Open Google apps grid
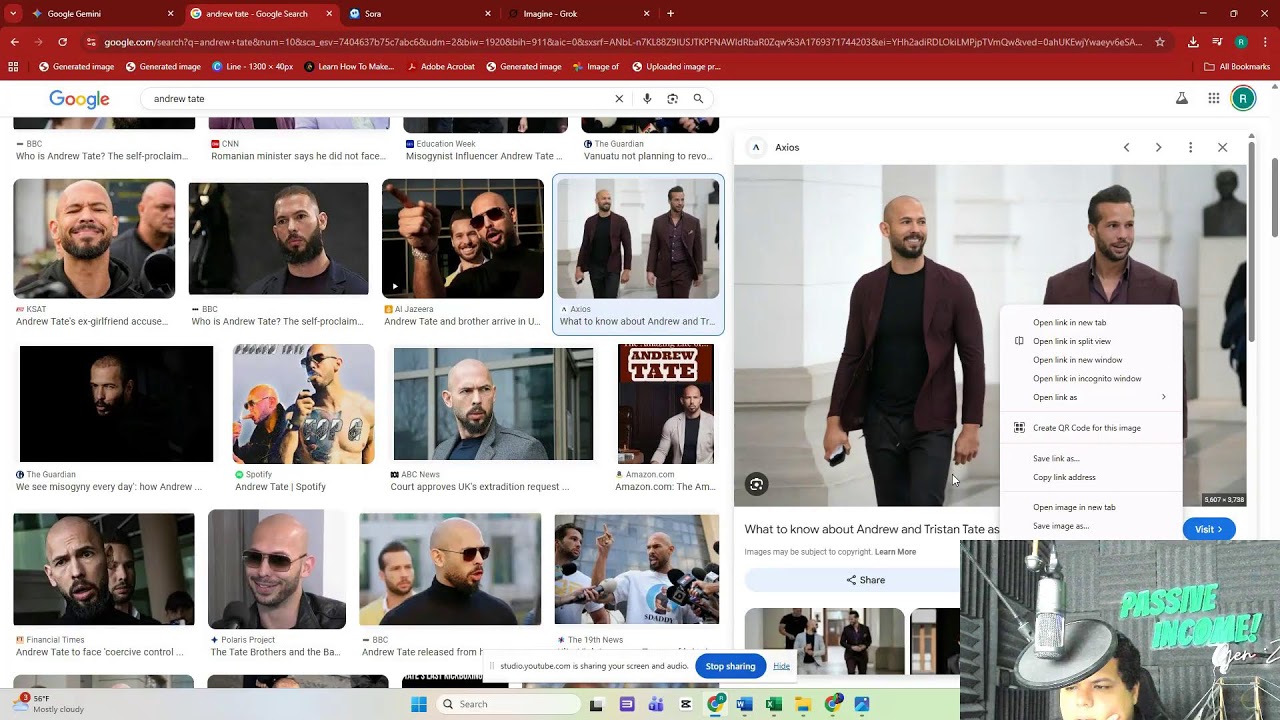Image resolution: width=1280 pixels, height=720 pixels. (x=1213, y=98)
